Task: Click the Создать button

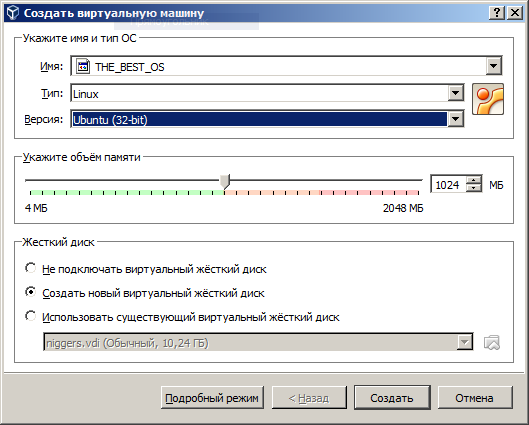Action: [392, 398]
